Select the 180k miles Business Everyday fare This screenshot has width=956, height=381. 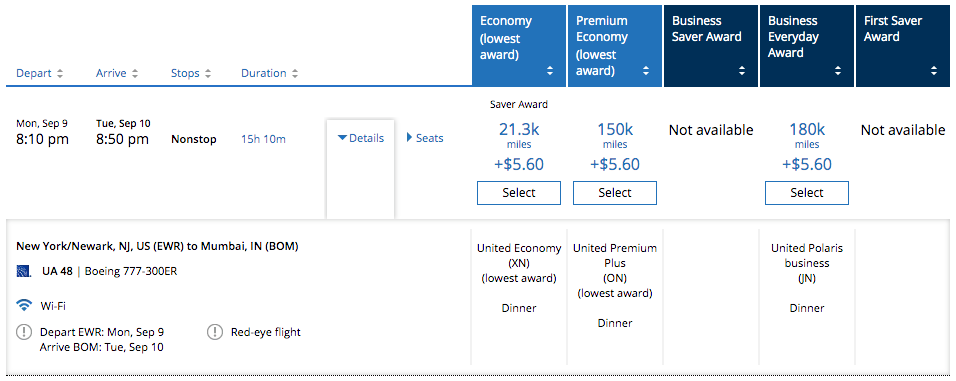click(x=807, y=193)
